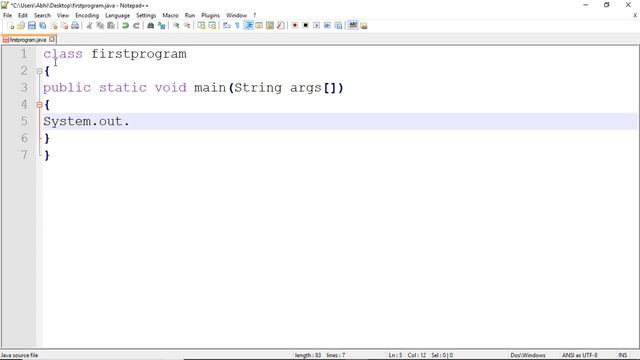The width and height of the screenshot is (640, 360).
Task: Click line number 1 in the margin
Action: (24, 54)
